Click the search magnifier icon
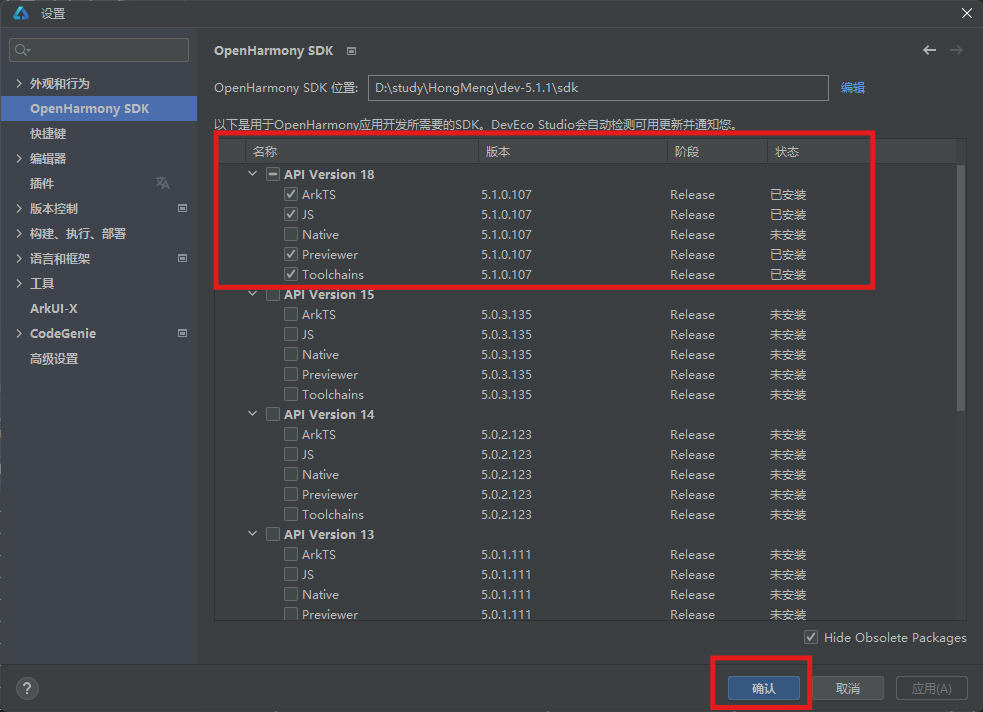 point(22,50)
